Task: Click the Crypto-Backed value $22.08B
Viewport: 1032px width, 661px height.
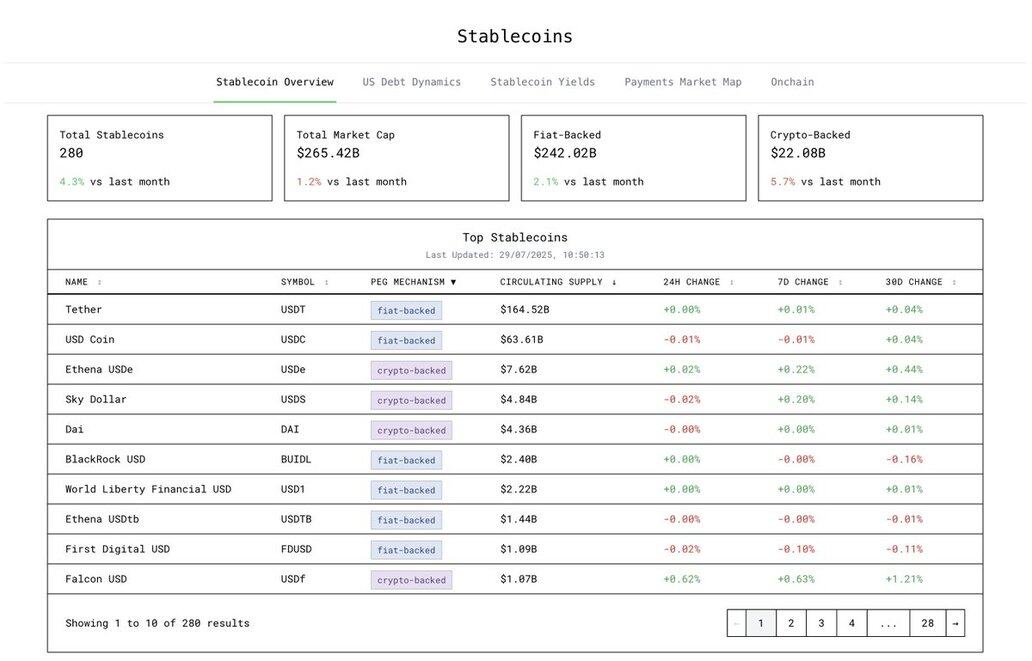Action: [x=798, y=153]
